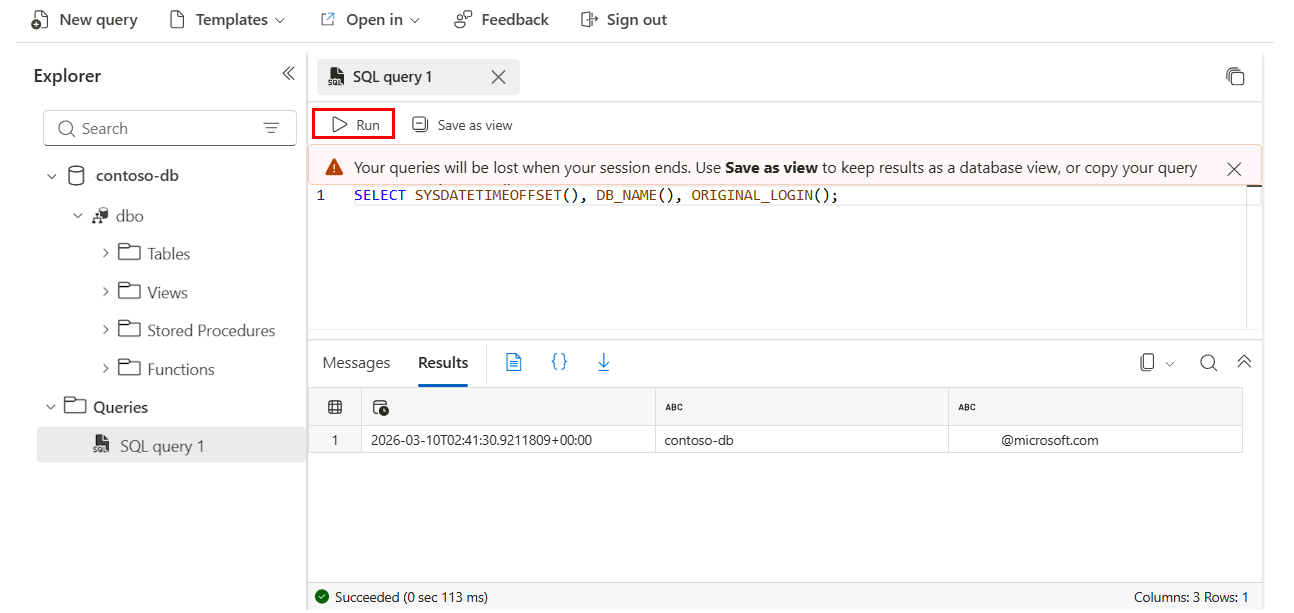Expand the Views folder
This screenshot has width=1294, height=613.
click(x=105, y=292)
